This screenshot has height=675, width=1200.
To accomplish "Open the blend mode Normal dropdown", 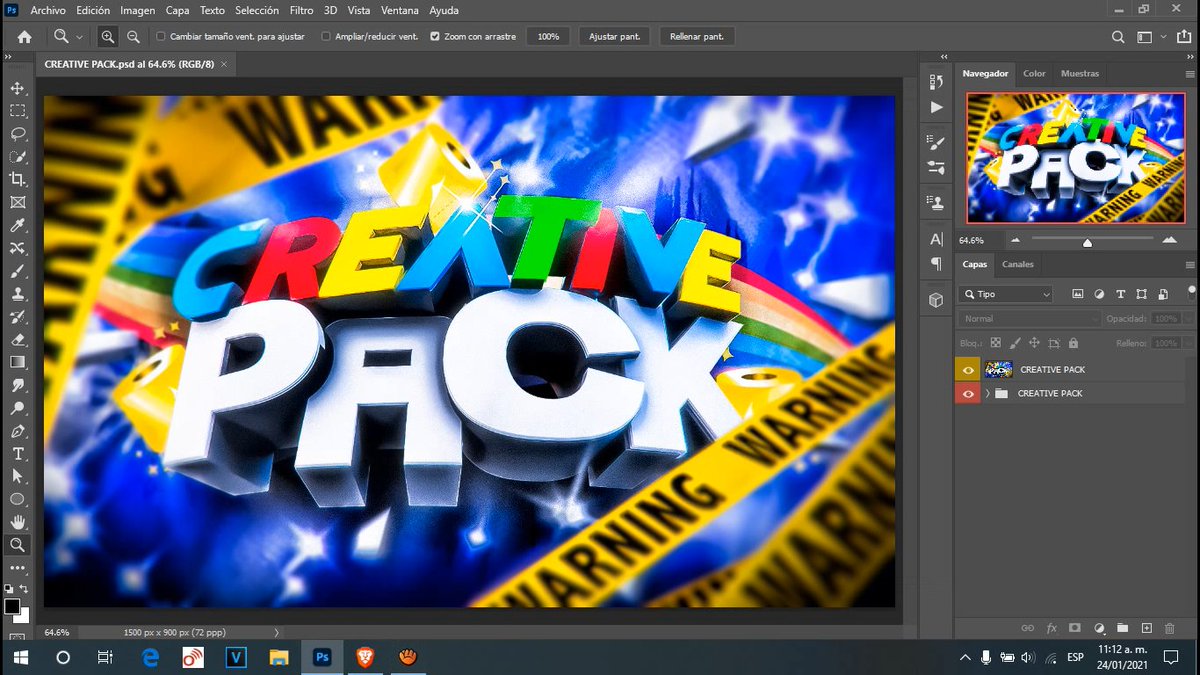I will 1028,318.
